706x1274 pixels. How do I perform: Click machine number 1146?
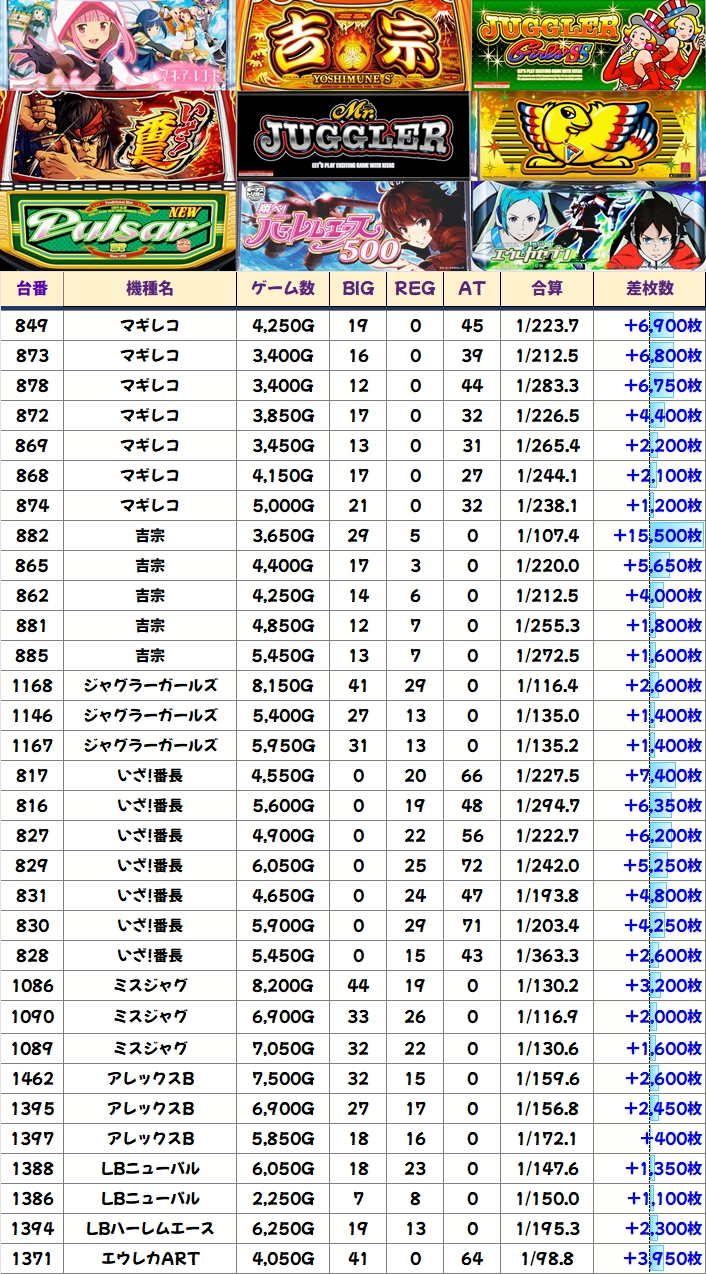tap(32, 715)
